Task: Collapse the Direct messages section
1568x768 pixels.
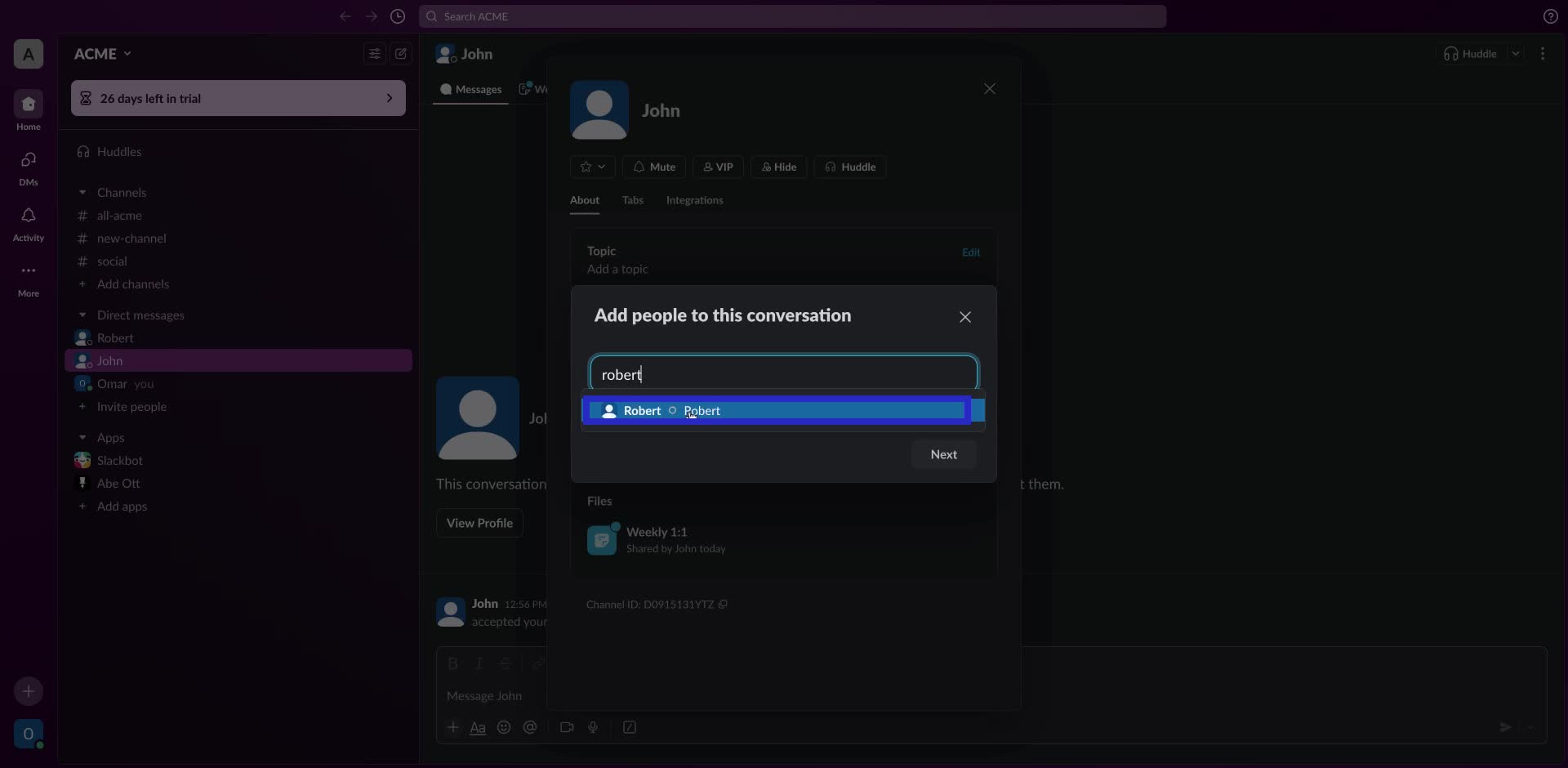Action: [x=82, y=315]
